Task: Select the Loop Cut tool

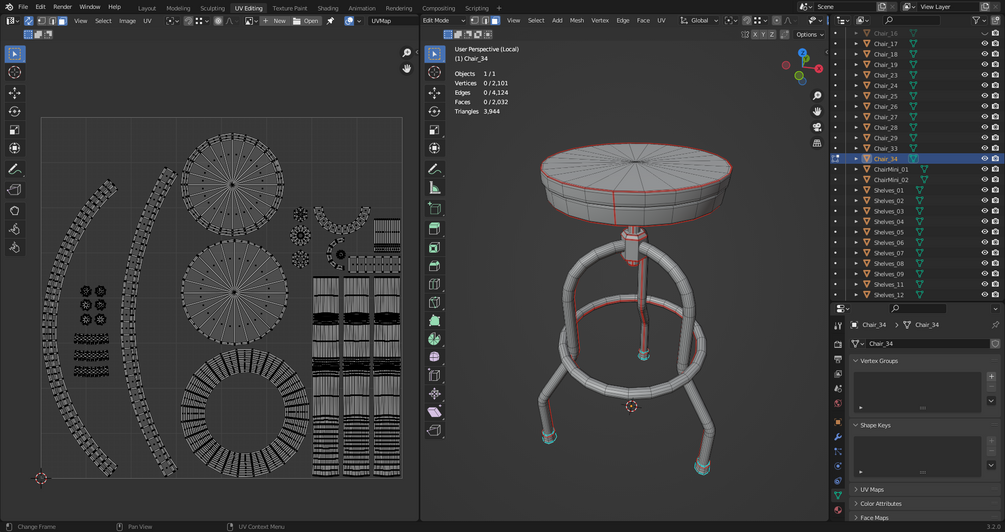Action: click(435, 284)
